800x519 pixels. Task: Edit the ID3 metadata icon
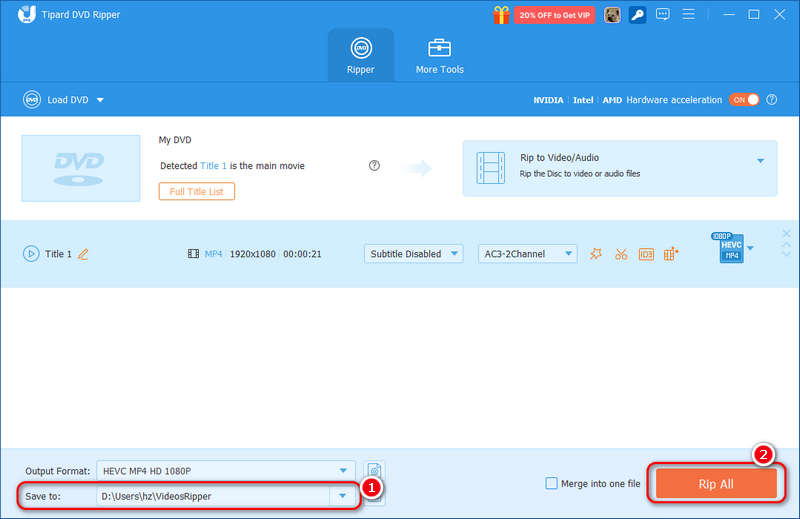click(646, 254)
